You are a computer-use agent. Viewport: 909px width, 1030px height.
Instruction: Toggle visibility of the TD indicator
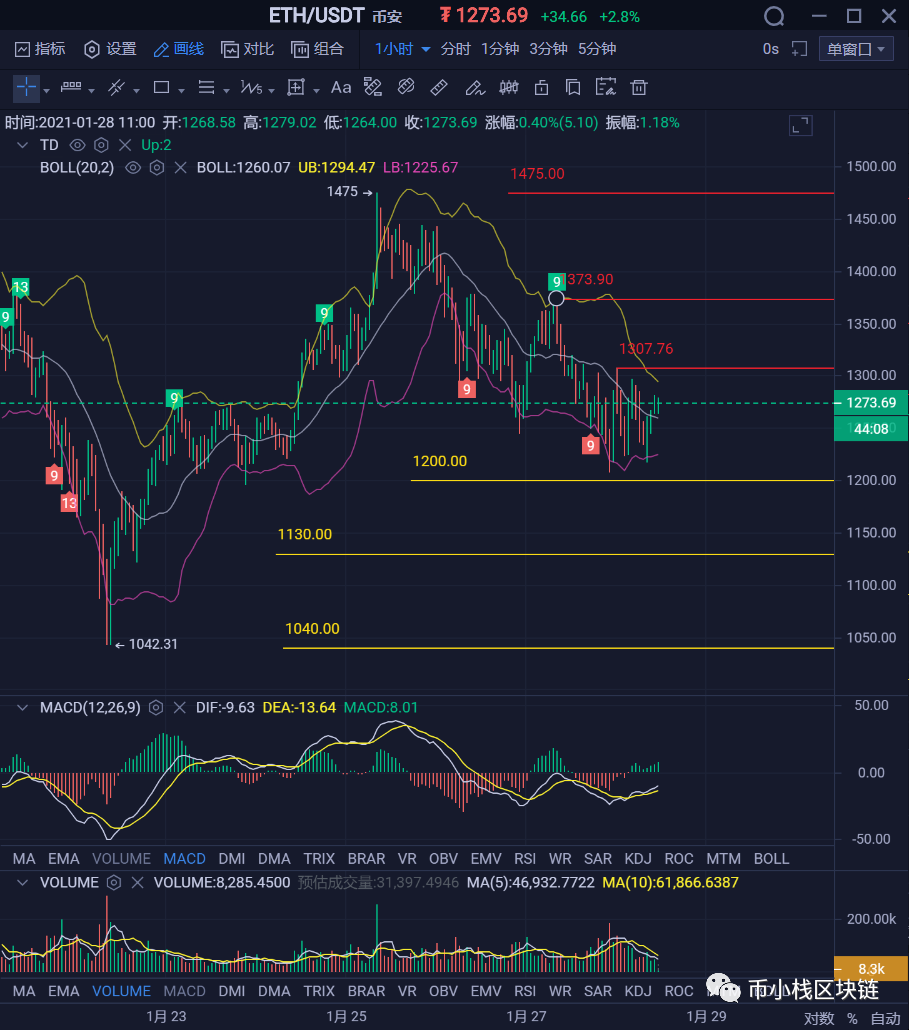77,145
